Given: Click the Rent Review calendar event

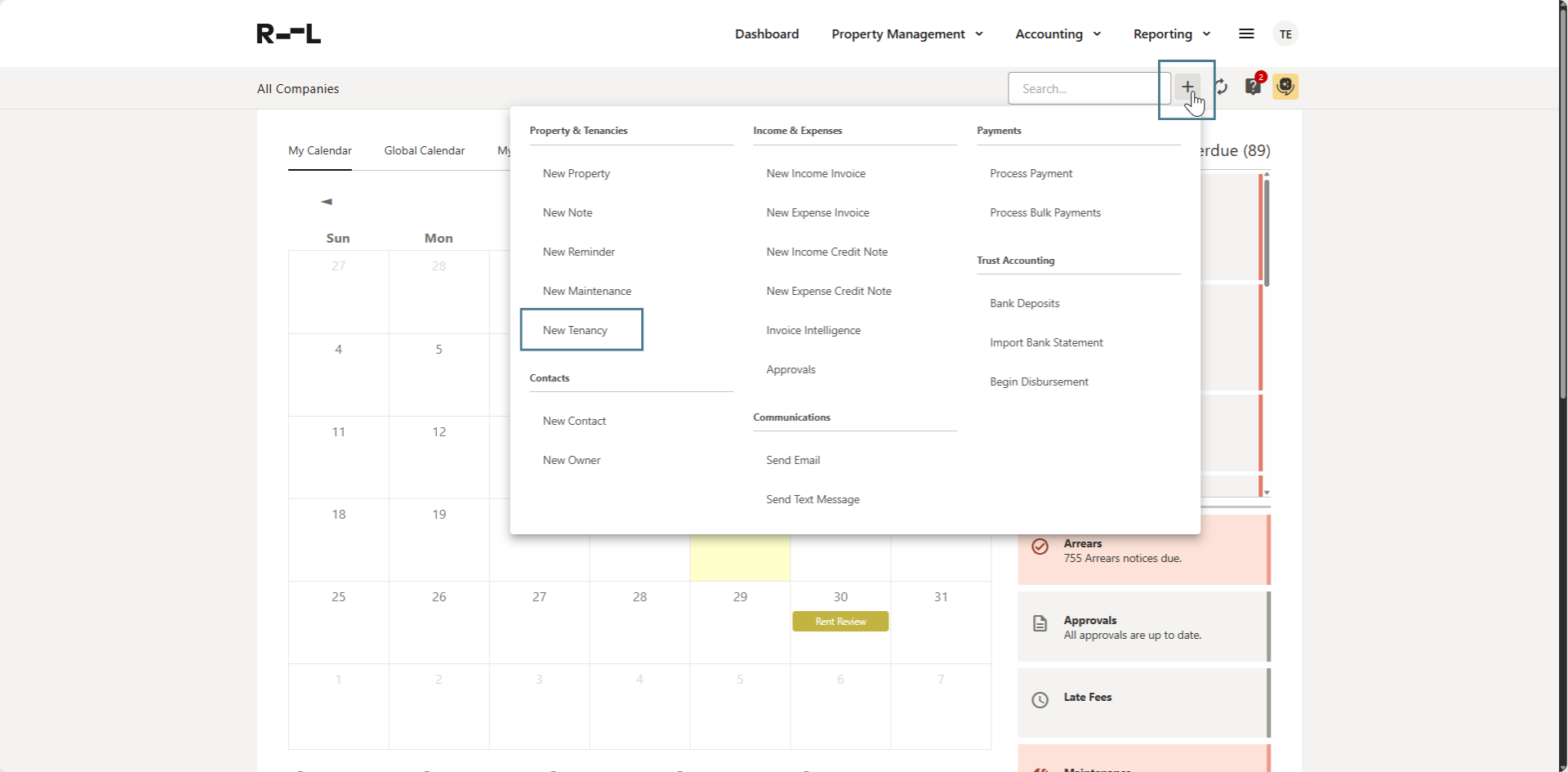Looking at the screenshot, I should 840,621.
